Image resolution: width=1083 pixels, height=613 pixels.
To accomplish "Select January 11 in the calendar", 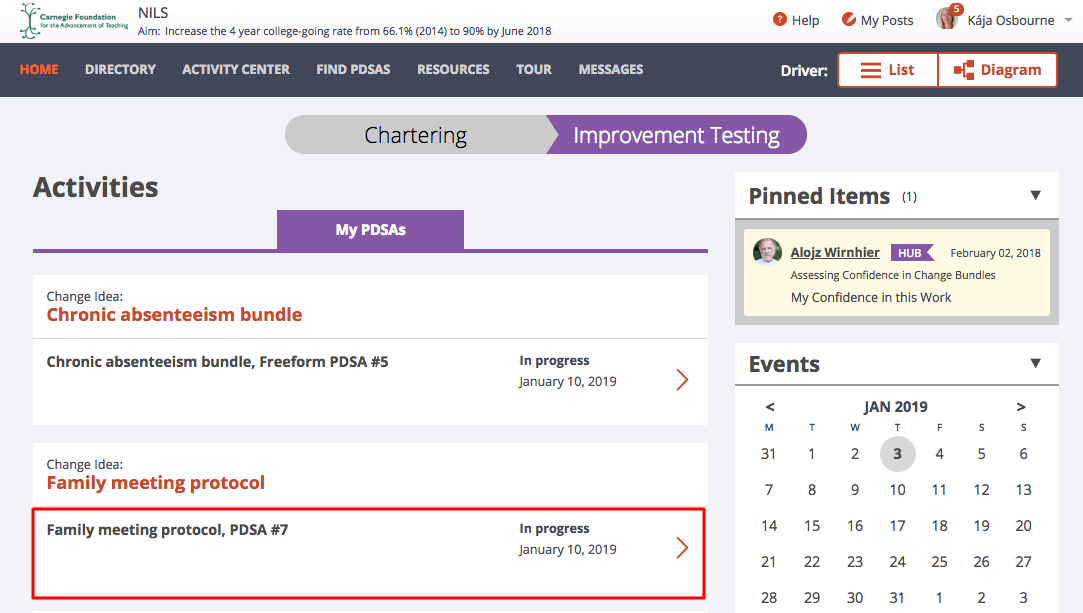I will (x=939, y=489).
